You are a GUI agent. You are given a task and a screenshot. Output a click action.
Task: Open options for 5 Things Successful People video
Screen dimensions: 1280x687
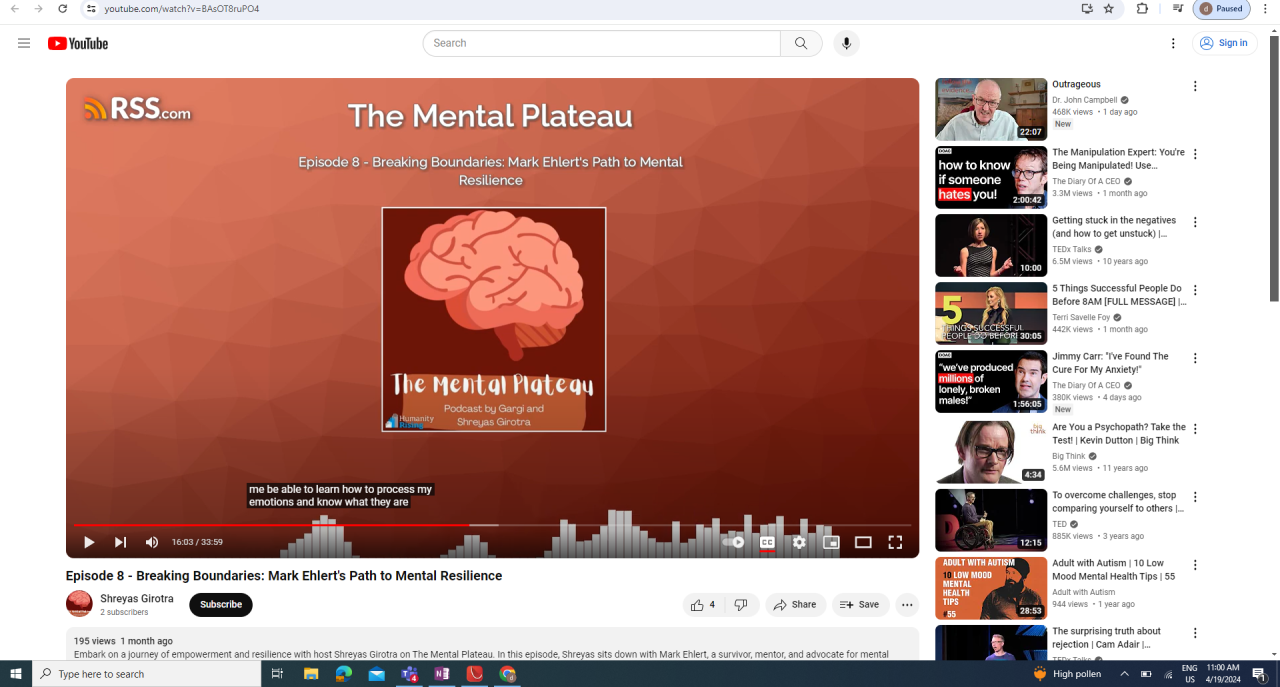(1195, 290)
